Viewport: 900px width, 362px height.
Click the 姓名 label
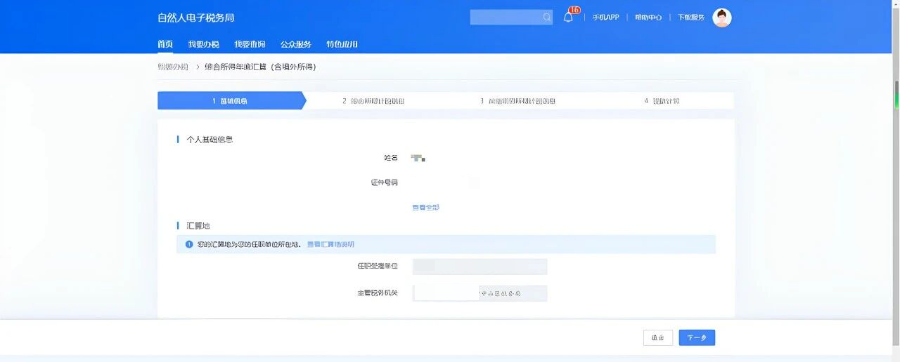(391, 158)
